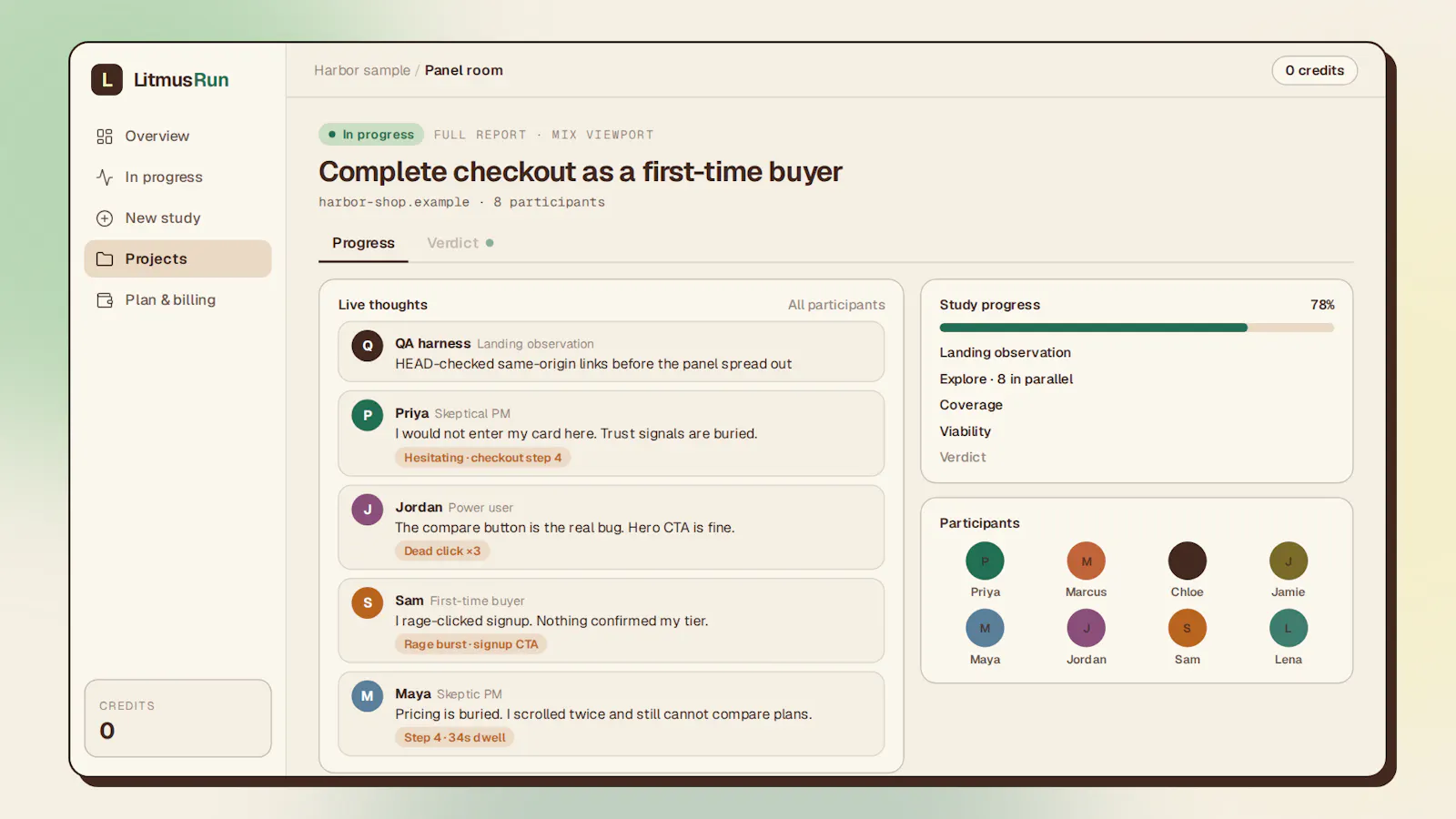Select participant Jamie
Viewport: 1456px width, 819px height.
tap(1288, 570)
